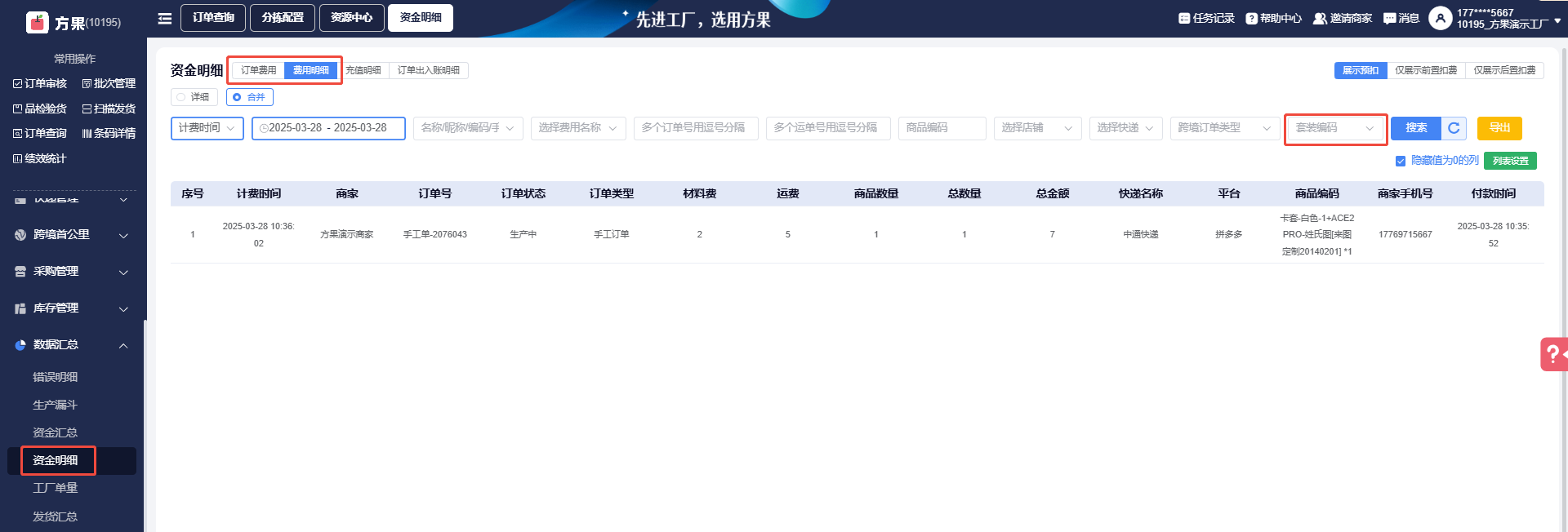Select the 仅展示前置扣费 toggle option

point(1426,70)
